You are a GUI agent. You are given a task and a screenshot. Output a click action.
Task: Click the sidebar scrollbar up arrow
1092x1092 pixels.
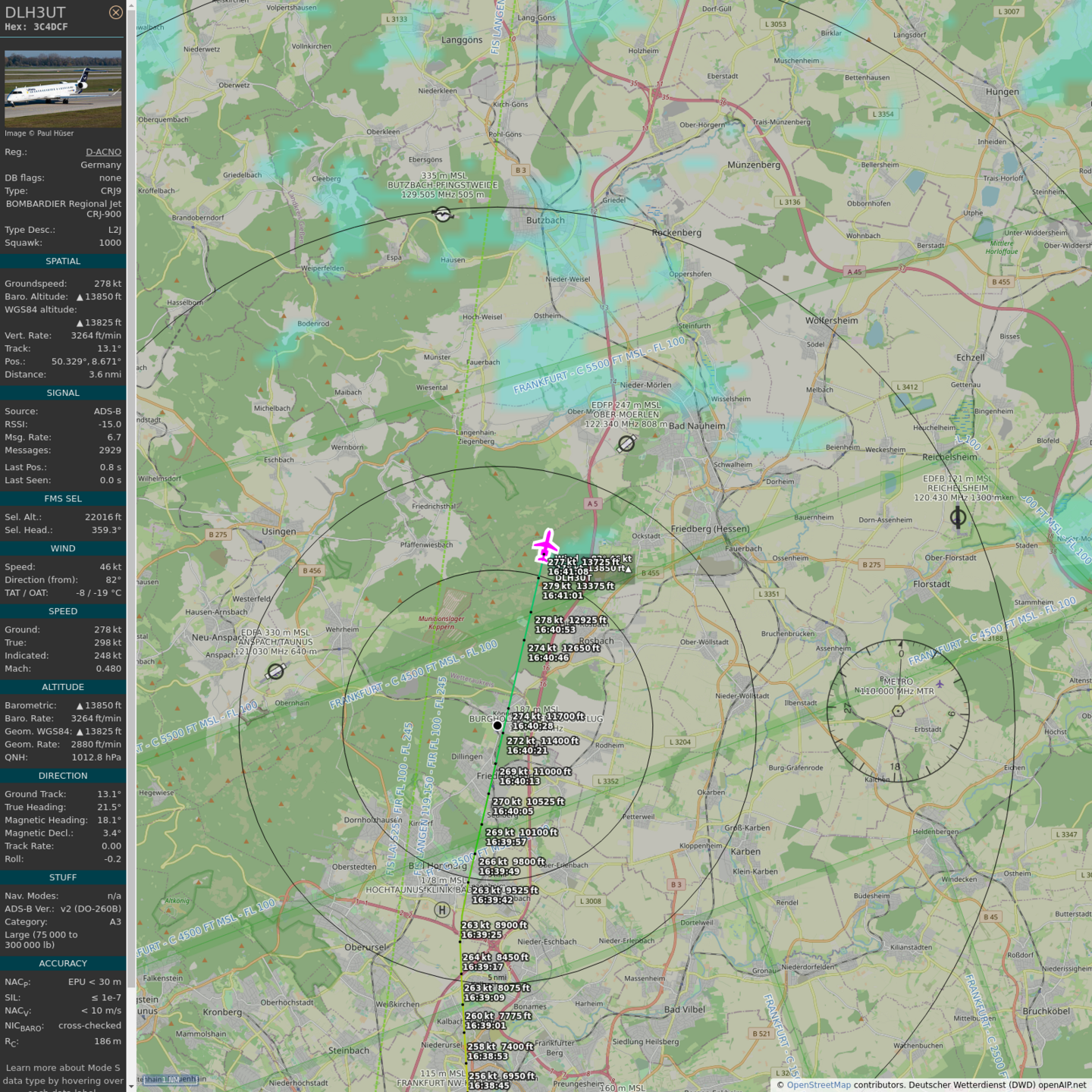click(x=131, y=5)
